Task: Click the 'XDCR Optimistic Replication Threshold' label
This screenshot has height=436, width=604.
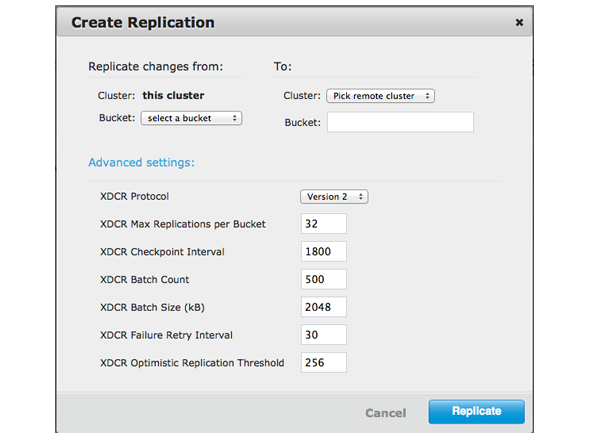Action: click(192, 362)
